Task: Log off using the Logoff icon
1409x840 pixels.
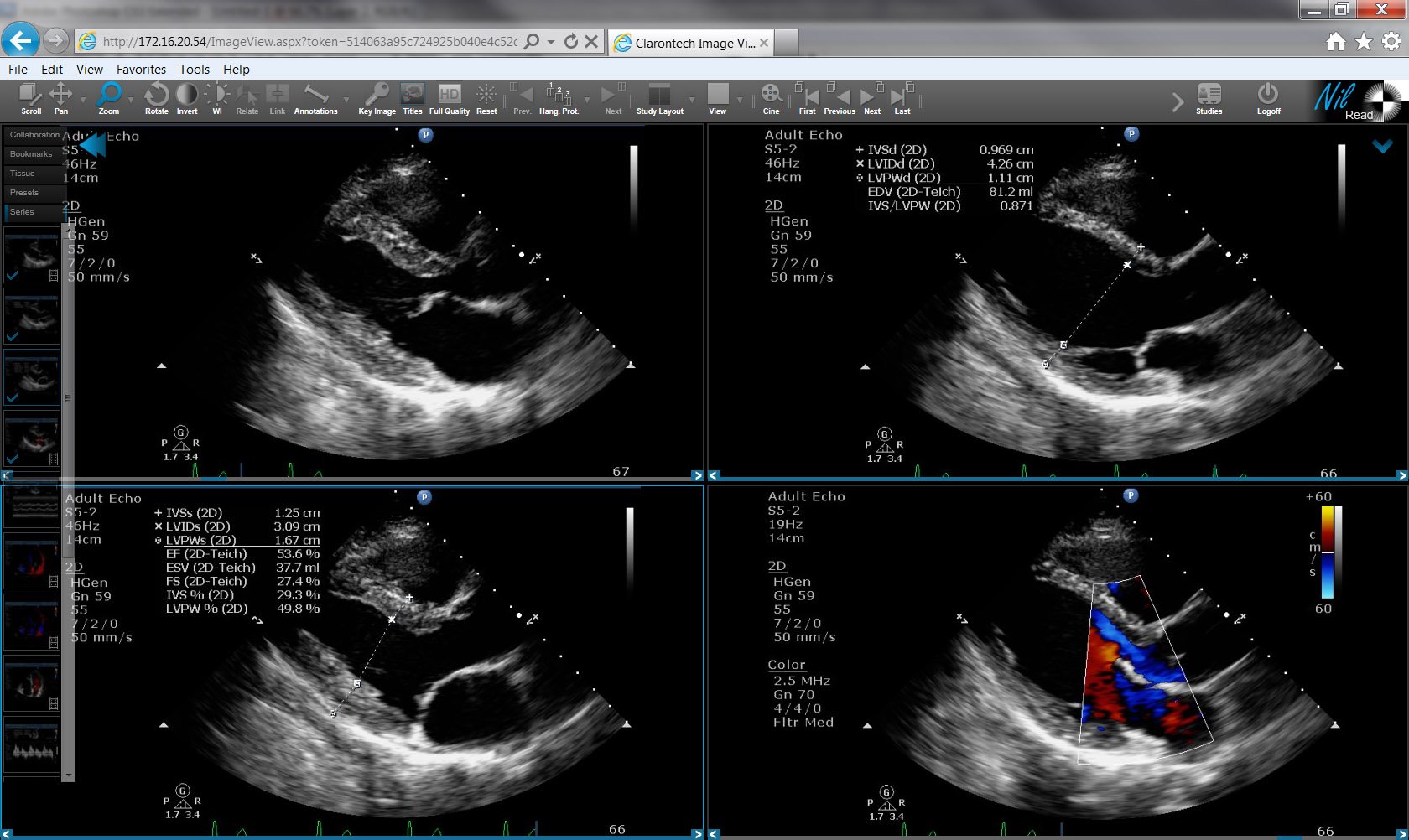Action: click(x=1268, y=99)
